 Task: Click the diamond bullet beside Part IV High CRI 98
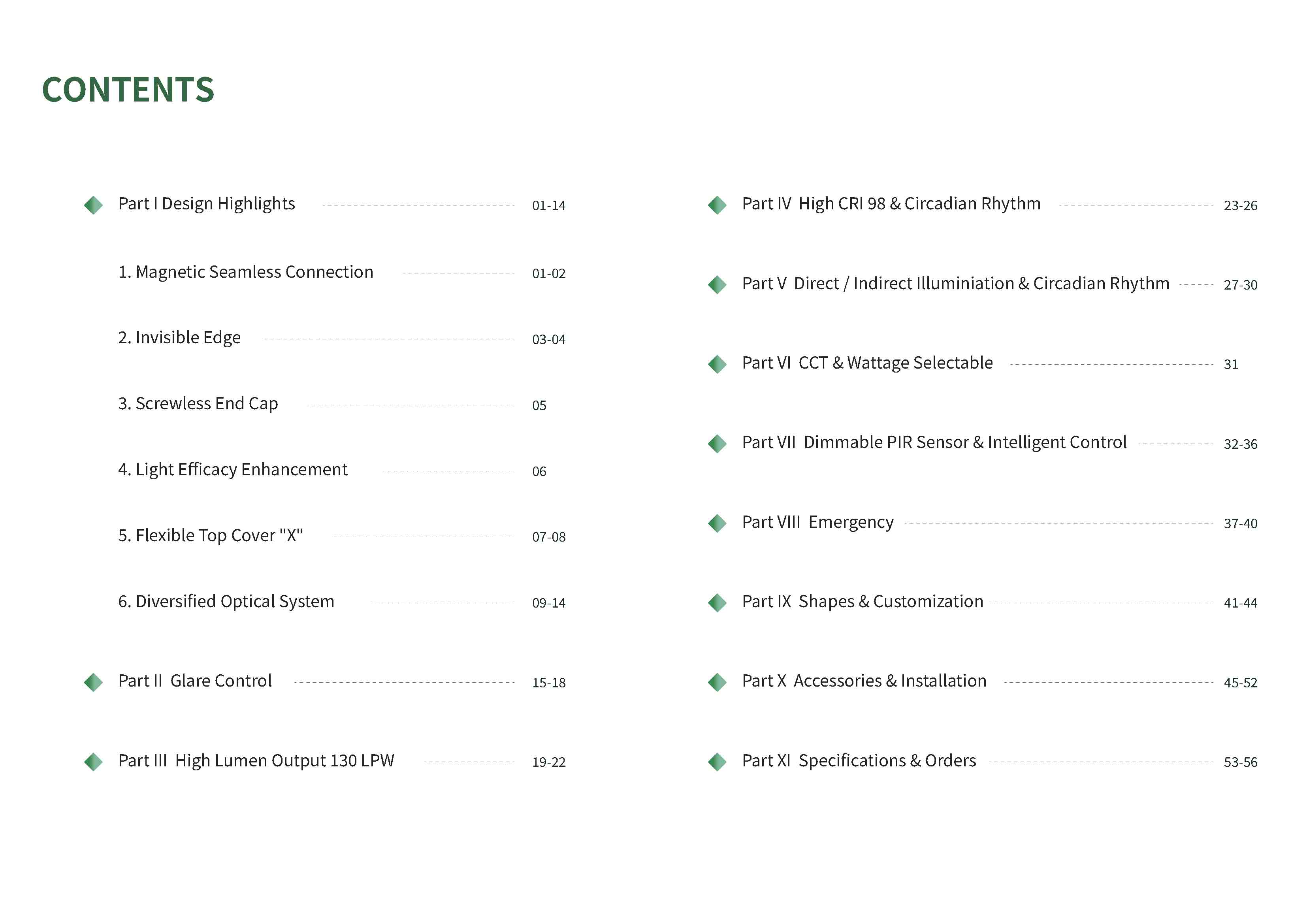click(717, 205)
